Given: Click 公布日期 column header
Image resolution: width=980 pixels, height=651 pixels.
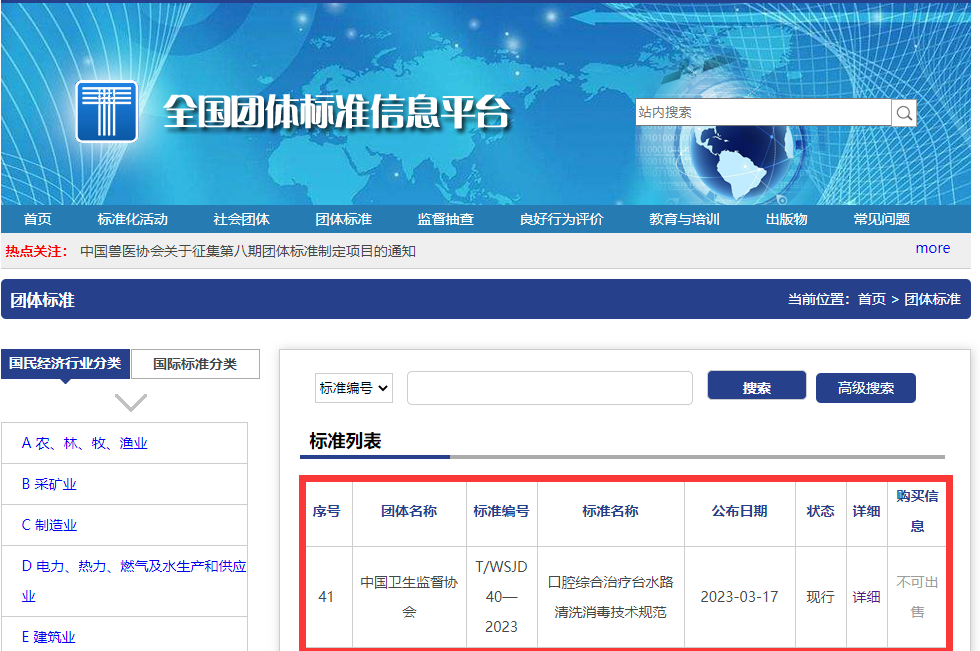Looking at the screenshot, I should click(x=739, y=511).
